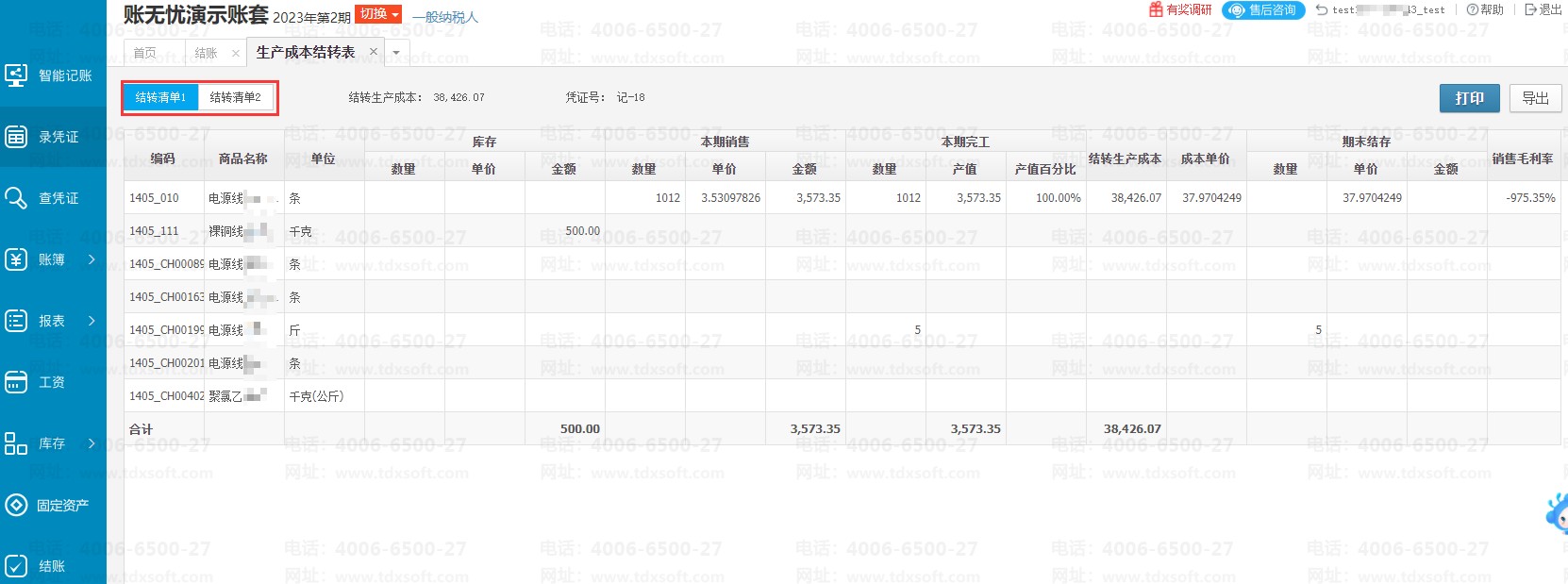Click the 导出 export button
The height and width of the screenshot is (584, 1568).
pyautogui.click(x=1535, y=98)
